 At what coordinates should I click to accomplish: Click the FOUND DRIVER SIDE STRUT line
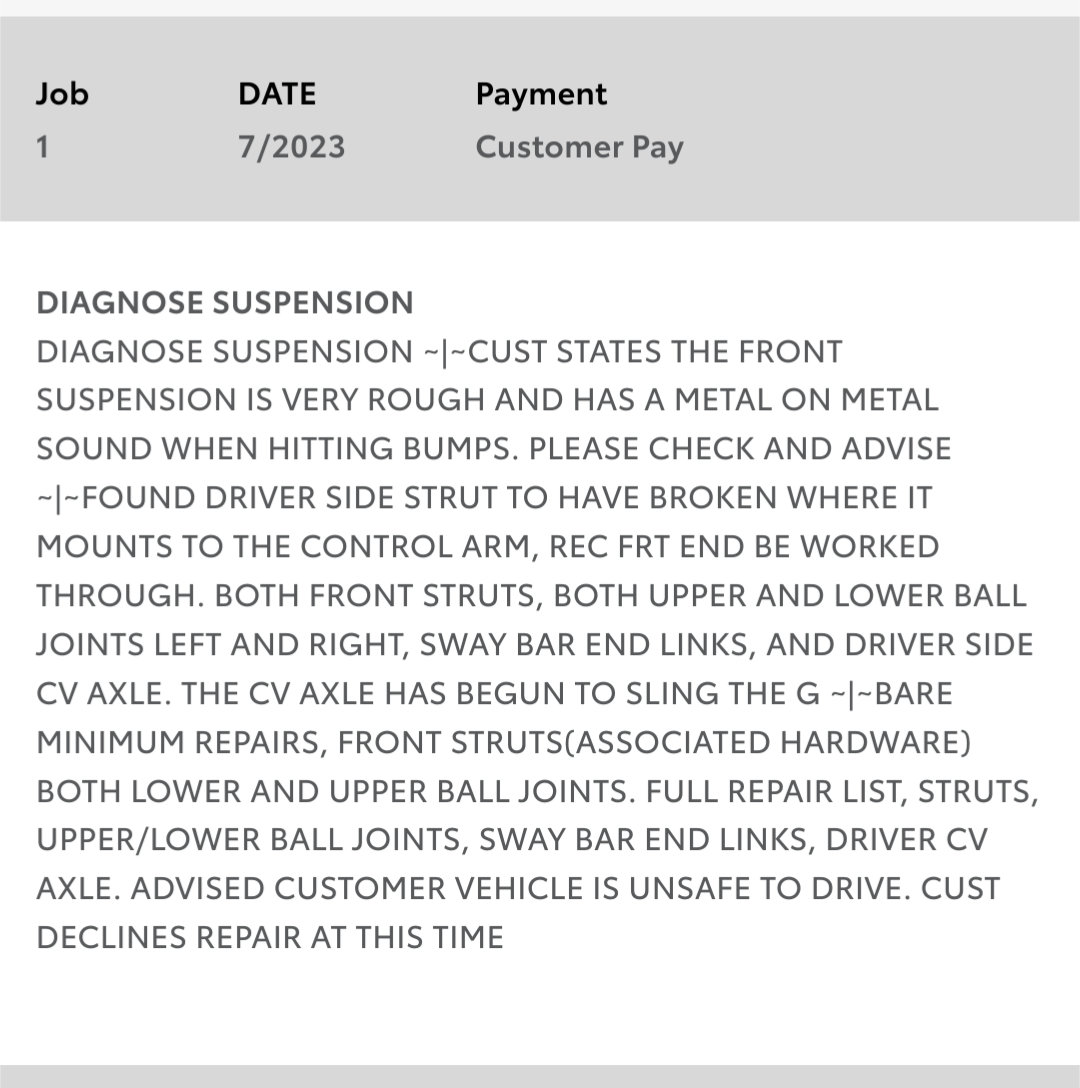tap(484, 498)
